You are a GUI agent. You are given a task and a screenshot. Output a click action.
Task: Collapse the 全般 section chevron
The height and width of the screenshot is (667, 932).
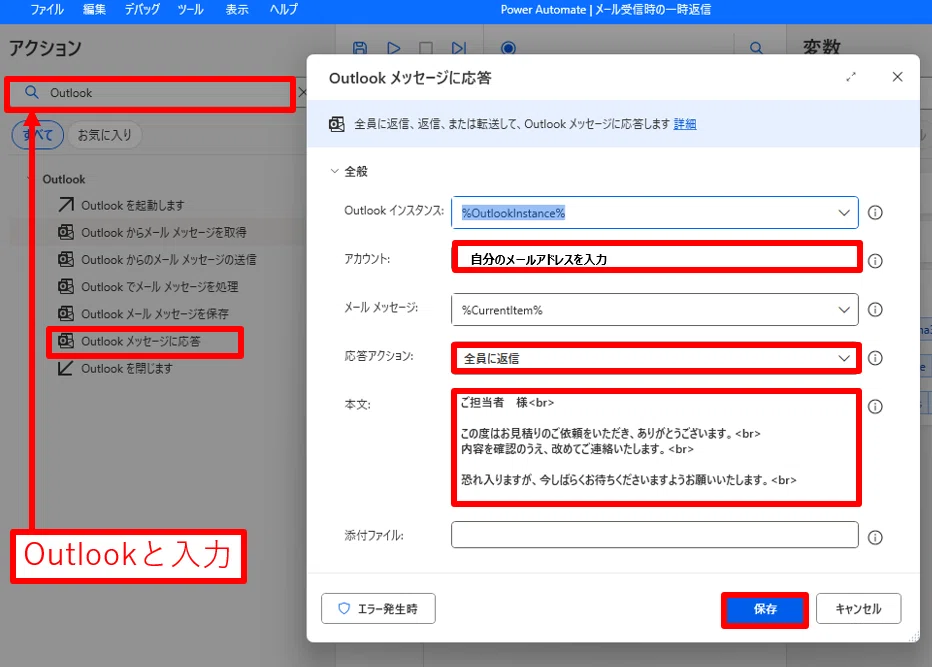335,171
